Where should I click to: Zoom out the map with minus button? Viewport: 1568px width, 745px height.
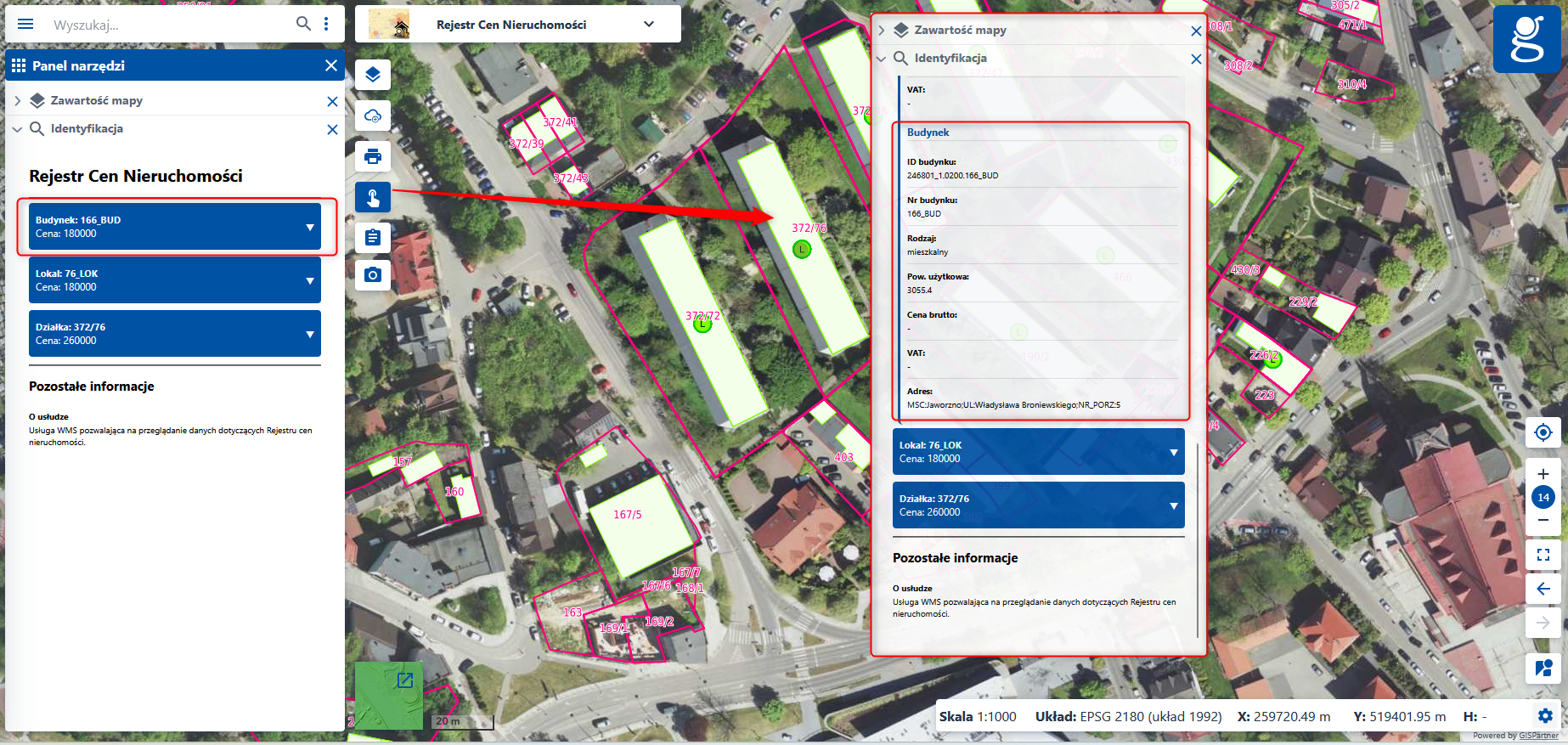tap(1543, 520)
